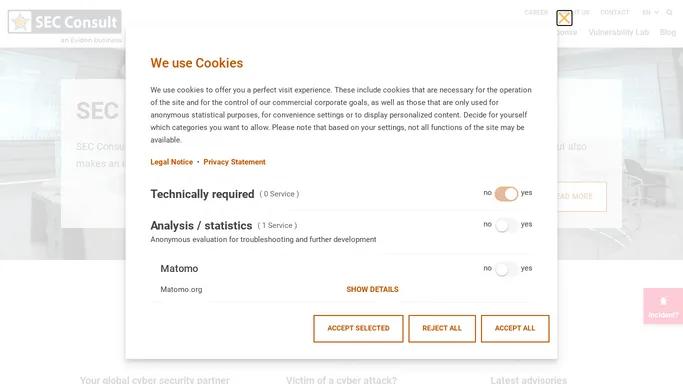Click the Accept All button
This screenshot has height=384, width=683.
tap(515, 329)
